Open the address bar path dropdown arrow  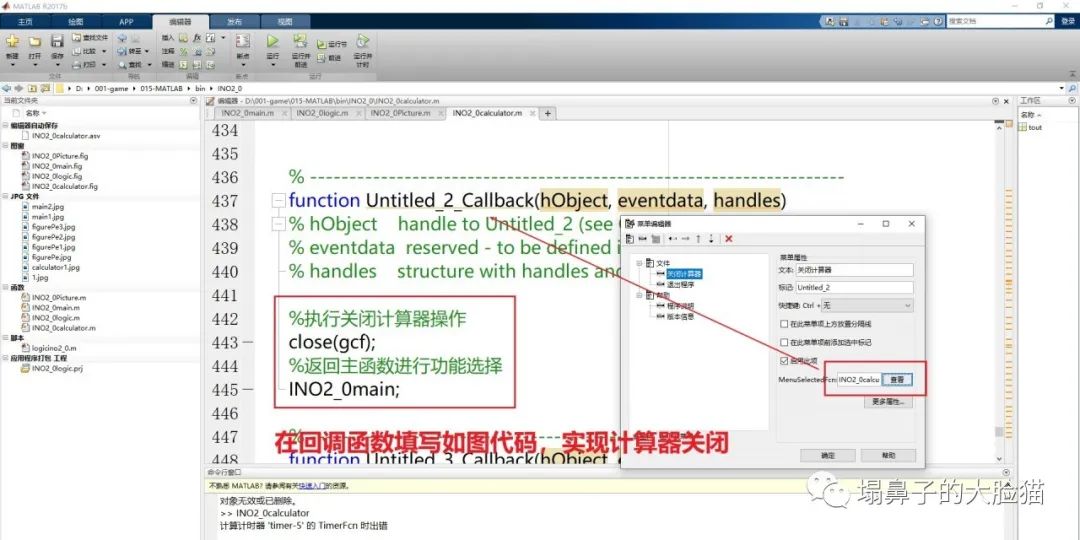1060,88
